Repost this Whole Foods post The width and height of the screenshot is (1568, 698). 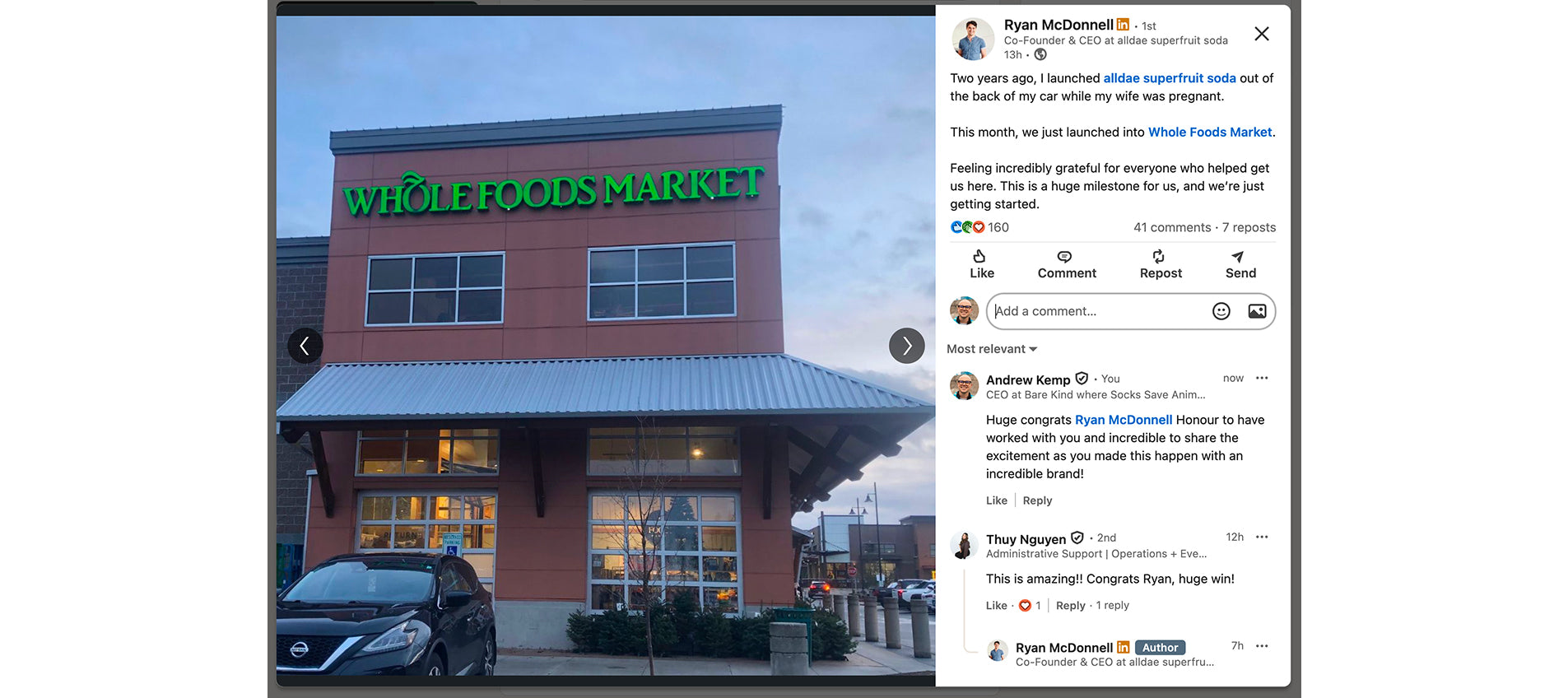(1161, 265)
